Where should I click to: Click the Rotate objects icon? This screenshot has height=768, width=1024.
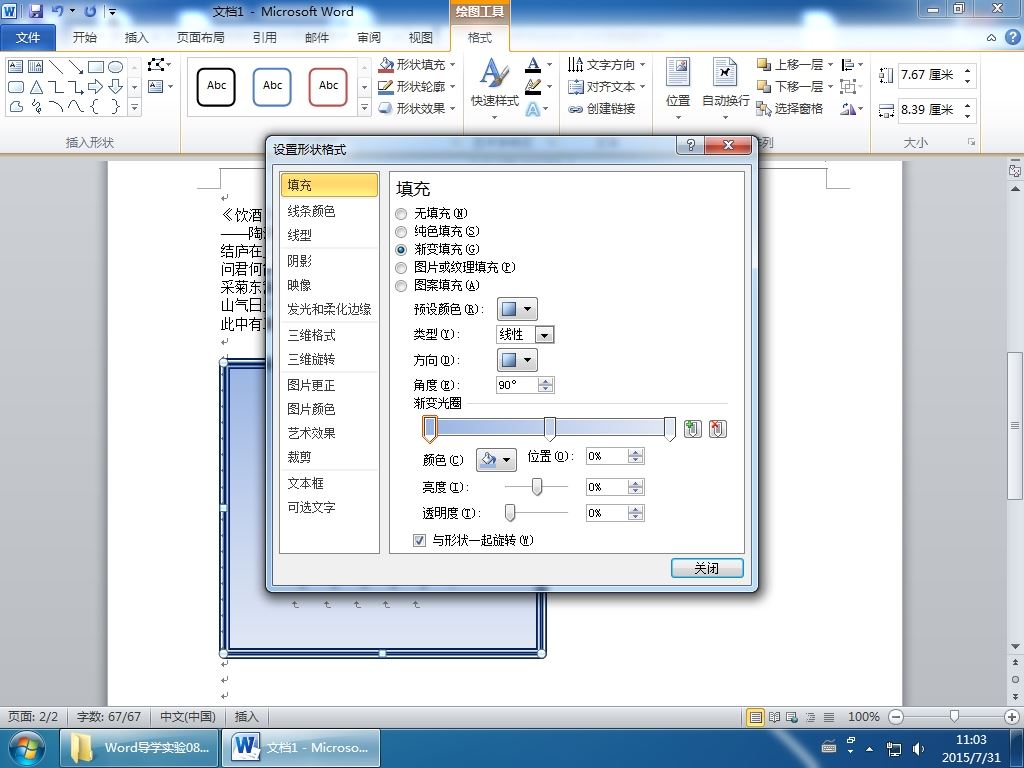click(x=852, y=108)
